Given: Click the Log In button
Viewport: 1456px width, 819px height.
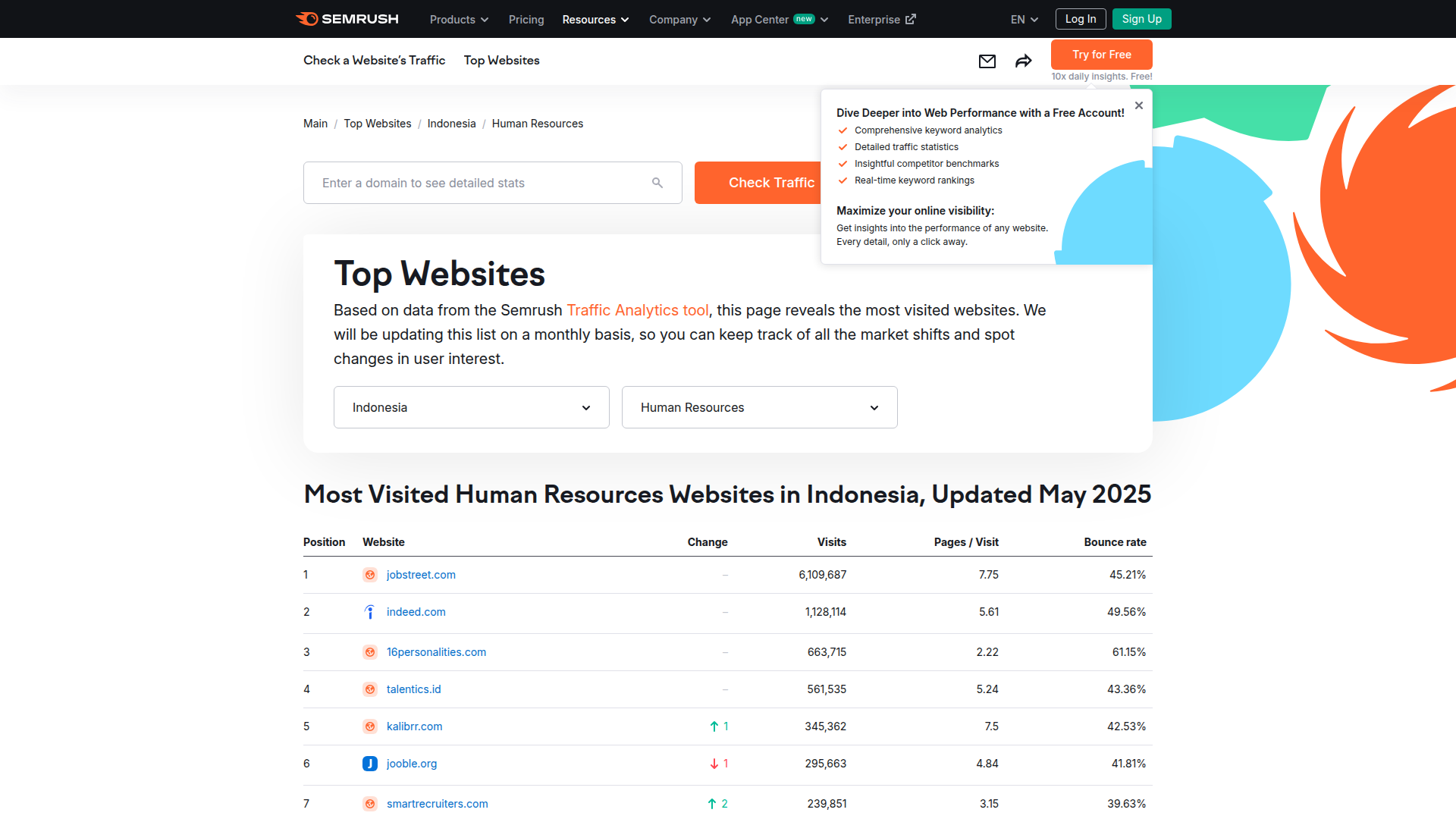Looking at the screenshot, I should point(1081,19).
